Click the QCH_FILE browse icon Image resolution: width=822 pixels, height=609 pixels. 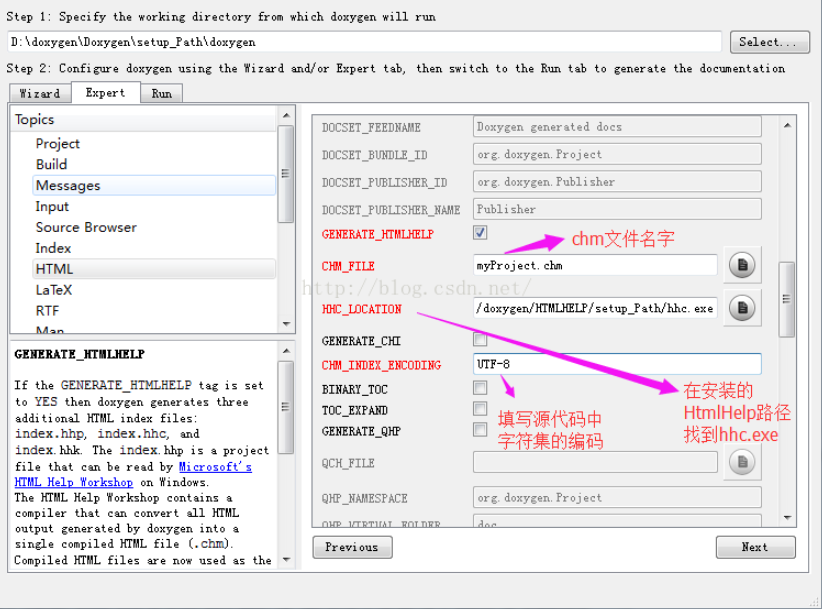[742, 462]
